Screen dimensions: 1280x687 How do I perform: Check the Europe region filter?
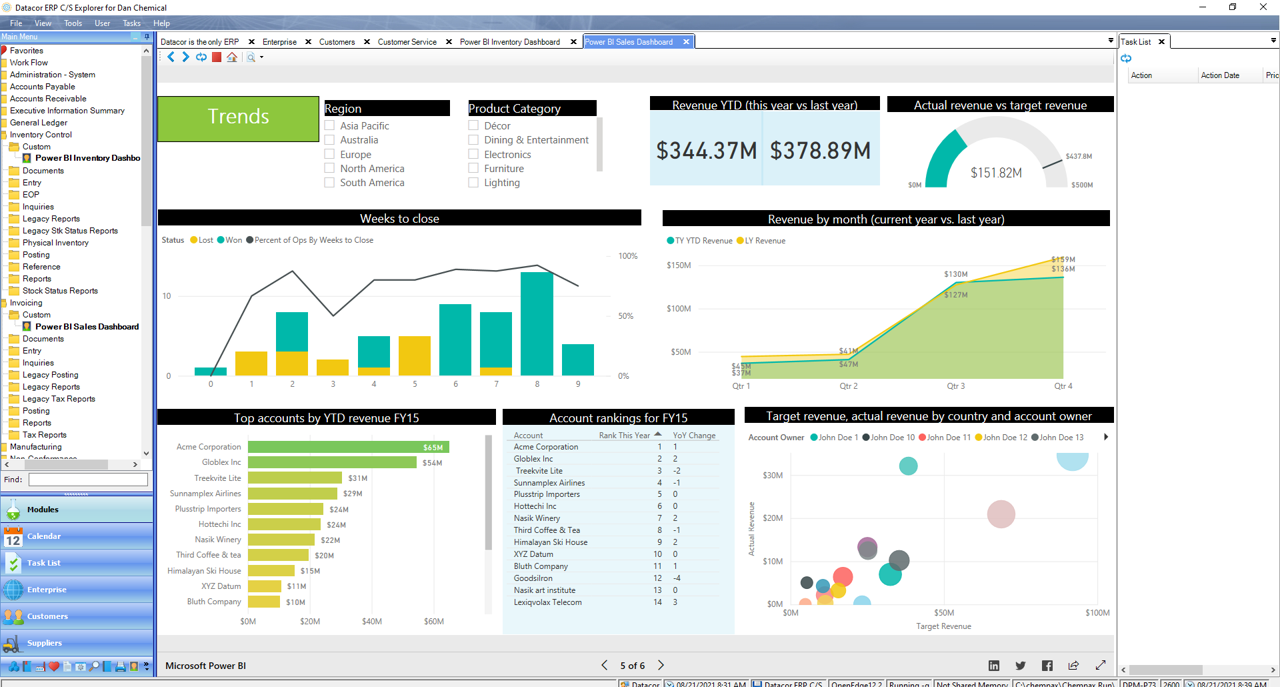tap(327, 154)
